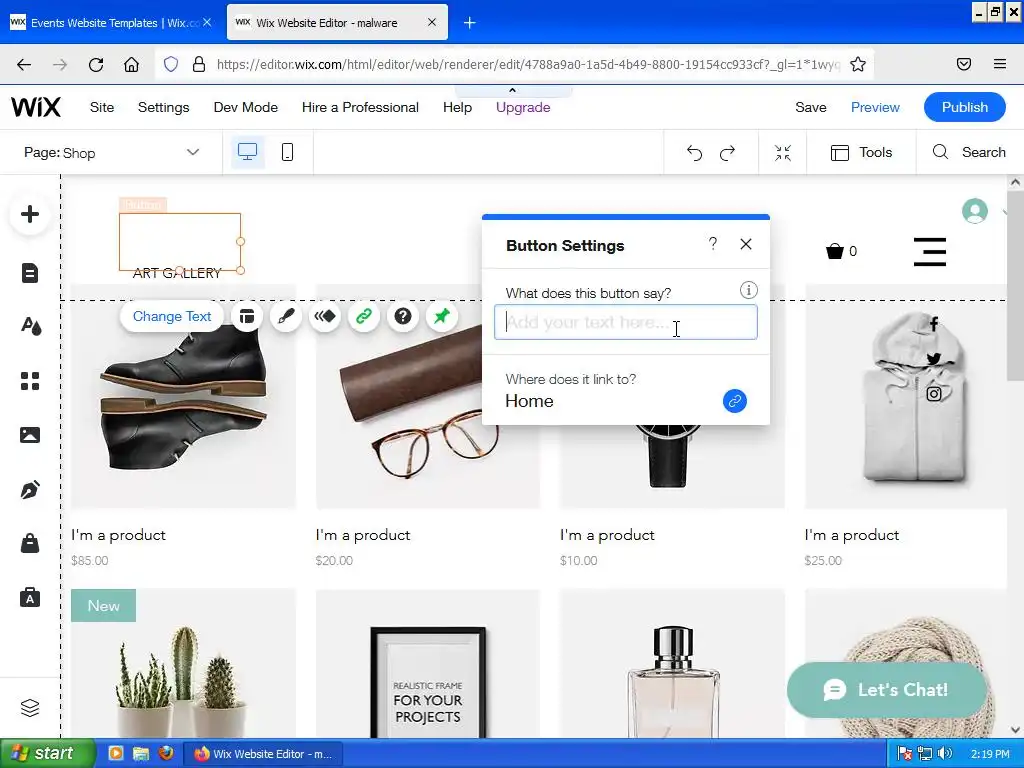The width and height of the screenshot is (1024, 768).
Task: Expand the Page: Shop dropdown
Action: click(x=111, y=153)
